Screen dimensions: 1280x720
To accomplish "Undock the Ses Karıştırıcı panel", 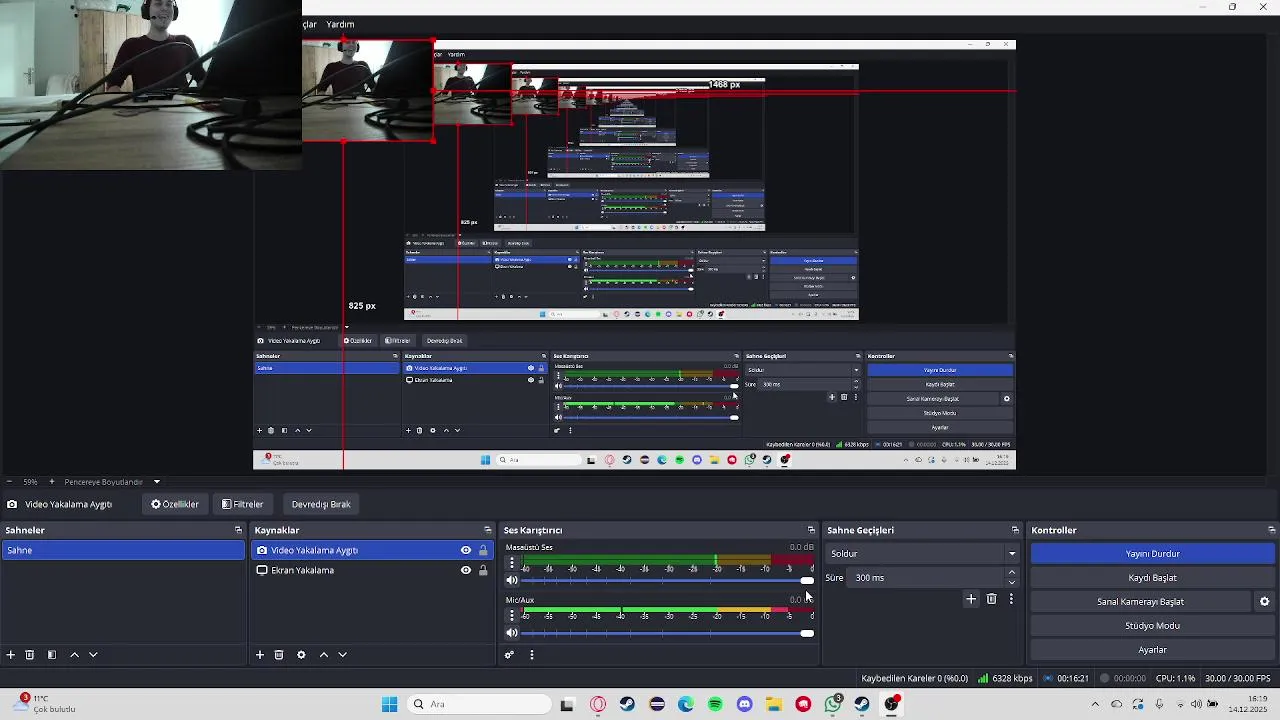I will (811, 530).
